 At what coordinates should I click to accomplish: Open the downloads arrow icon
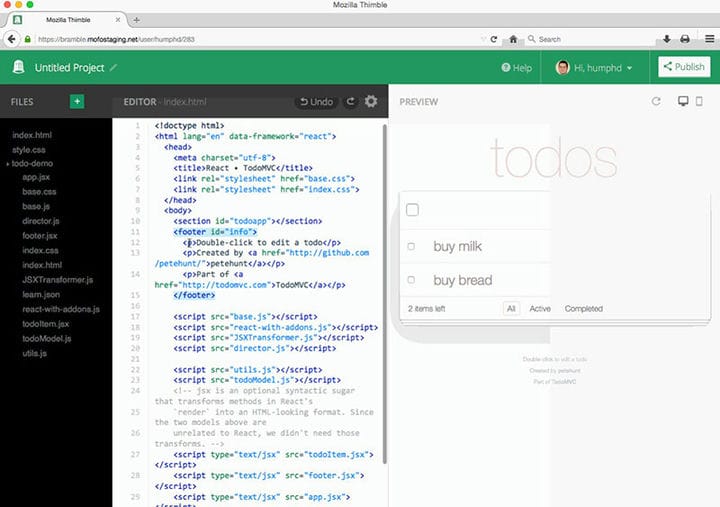[667, 39]
